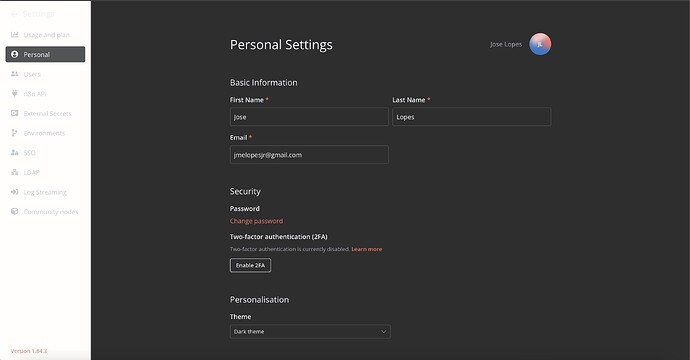Open the Dark theme selection box

click(310, 331)
